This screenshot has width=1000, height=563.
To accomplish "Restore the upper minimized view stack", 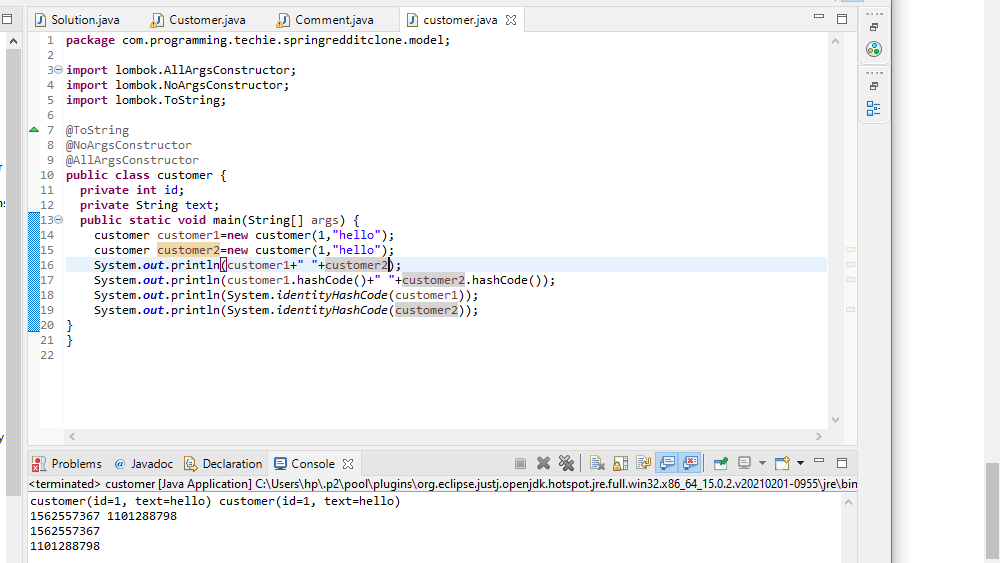I will coord(874,27).
